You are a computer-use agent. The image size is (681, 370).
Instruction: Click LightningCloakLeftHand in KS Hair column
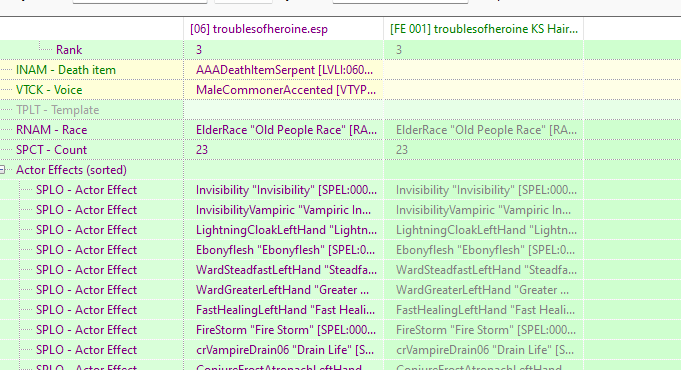tap(486, 230)
